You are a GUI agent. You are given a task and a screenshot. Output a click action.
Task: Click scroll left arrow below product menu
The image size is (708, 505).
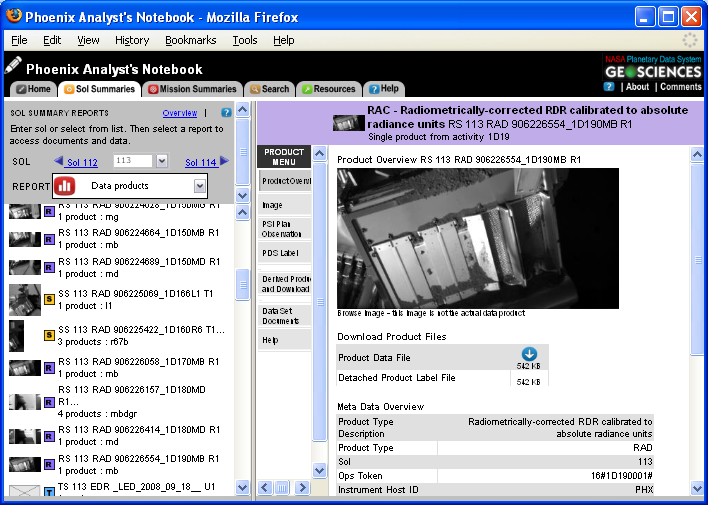point(265,487)
